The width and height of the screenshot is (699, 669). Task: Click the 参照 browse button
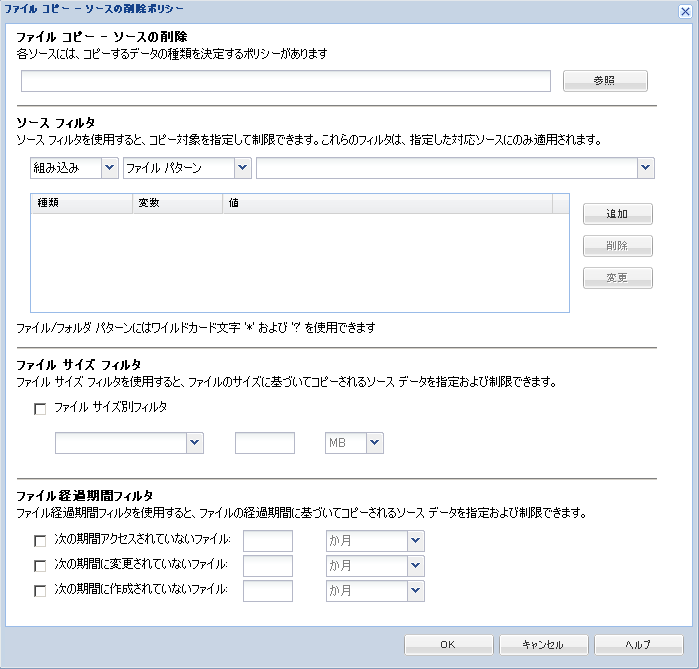605,81
